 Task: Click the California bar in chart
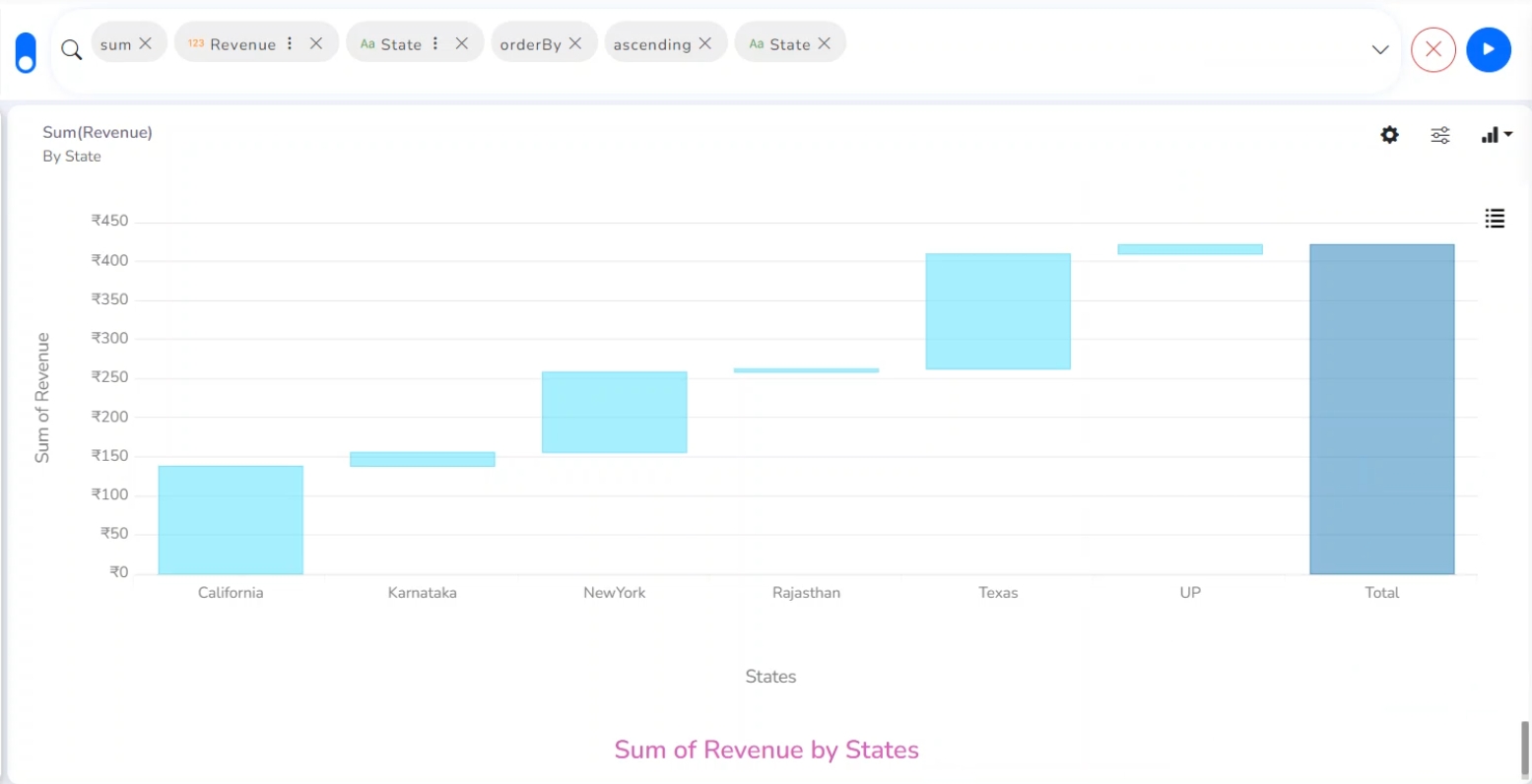[231, 519]
